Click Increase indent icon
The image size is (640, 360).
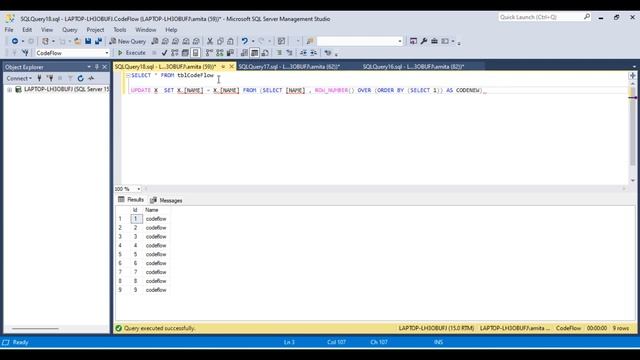pyautogui.click(x=313, y=53)
